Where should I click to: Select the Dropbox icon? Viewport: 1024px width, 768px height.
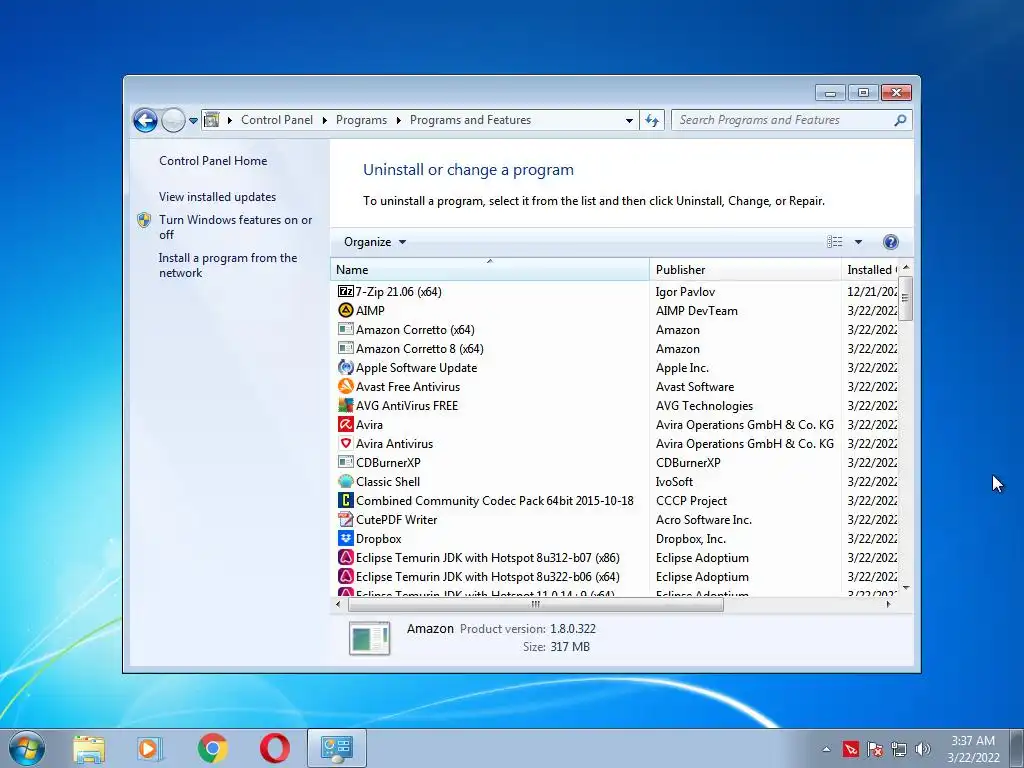point(345,538)
